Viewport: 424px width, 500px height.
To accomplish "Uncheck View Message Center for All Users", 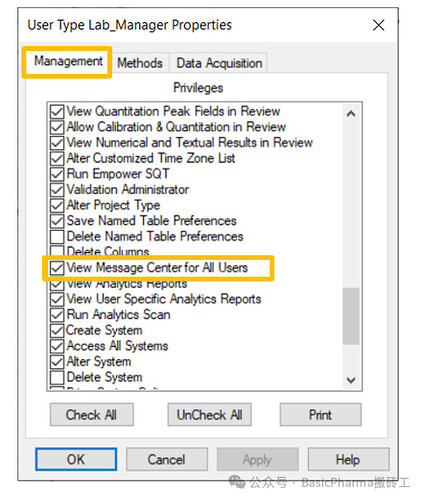I will [x=57, y=268].
